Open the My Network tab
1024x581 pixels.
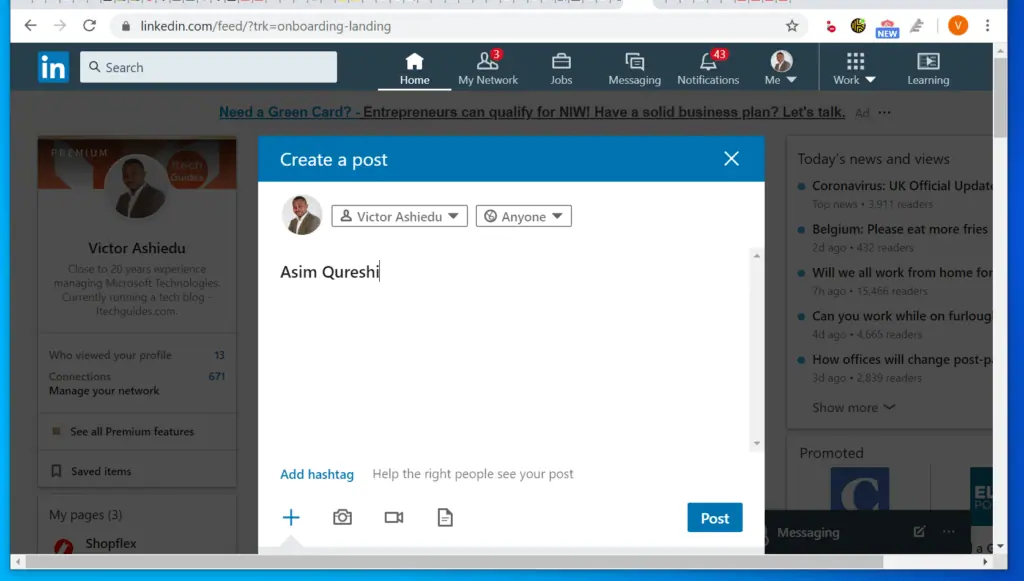[488, 66]
